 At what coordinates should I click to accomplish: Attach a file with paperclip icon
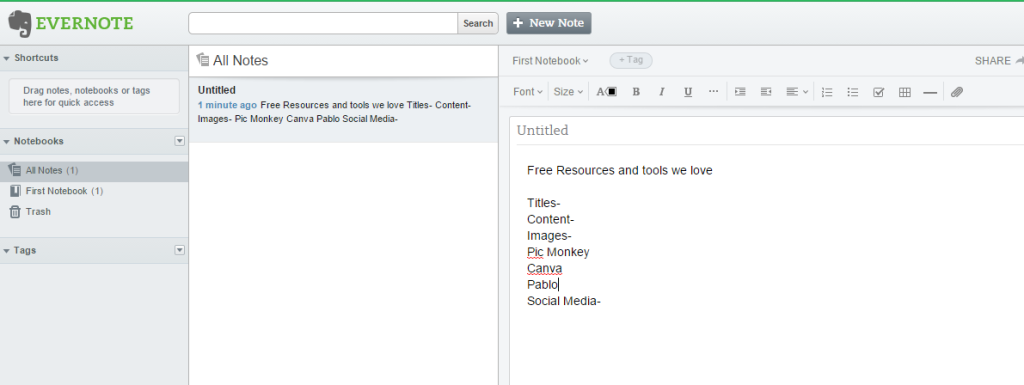coord(957,92)
